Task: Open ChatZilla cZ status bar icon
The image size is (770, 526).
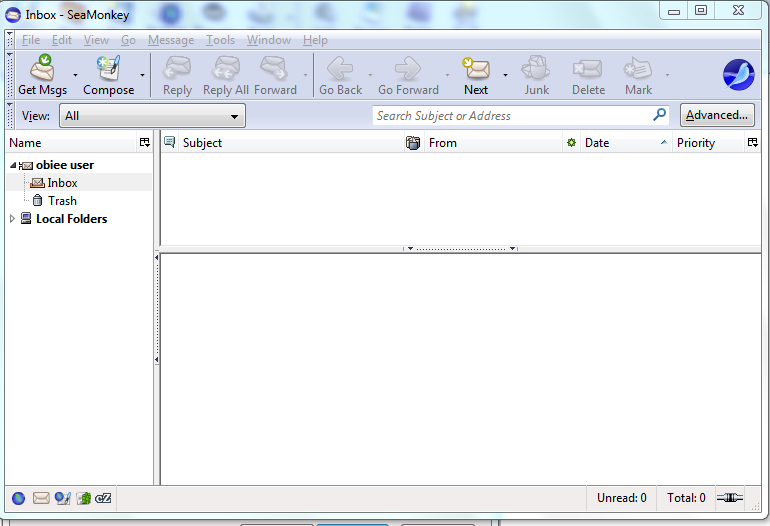Action: pyautogui.click(x=103, y=498)
